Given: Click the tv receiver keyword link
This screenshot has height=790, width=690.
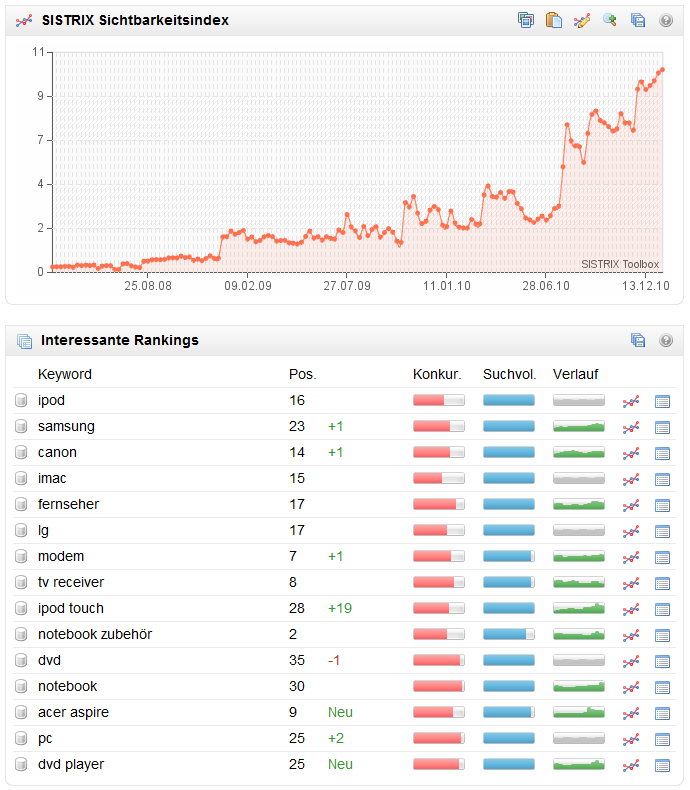Looking at the screenshot, I should click(71, 582).
